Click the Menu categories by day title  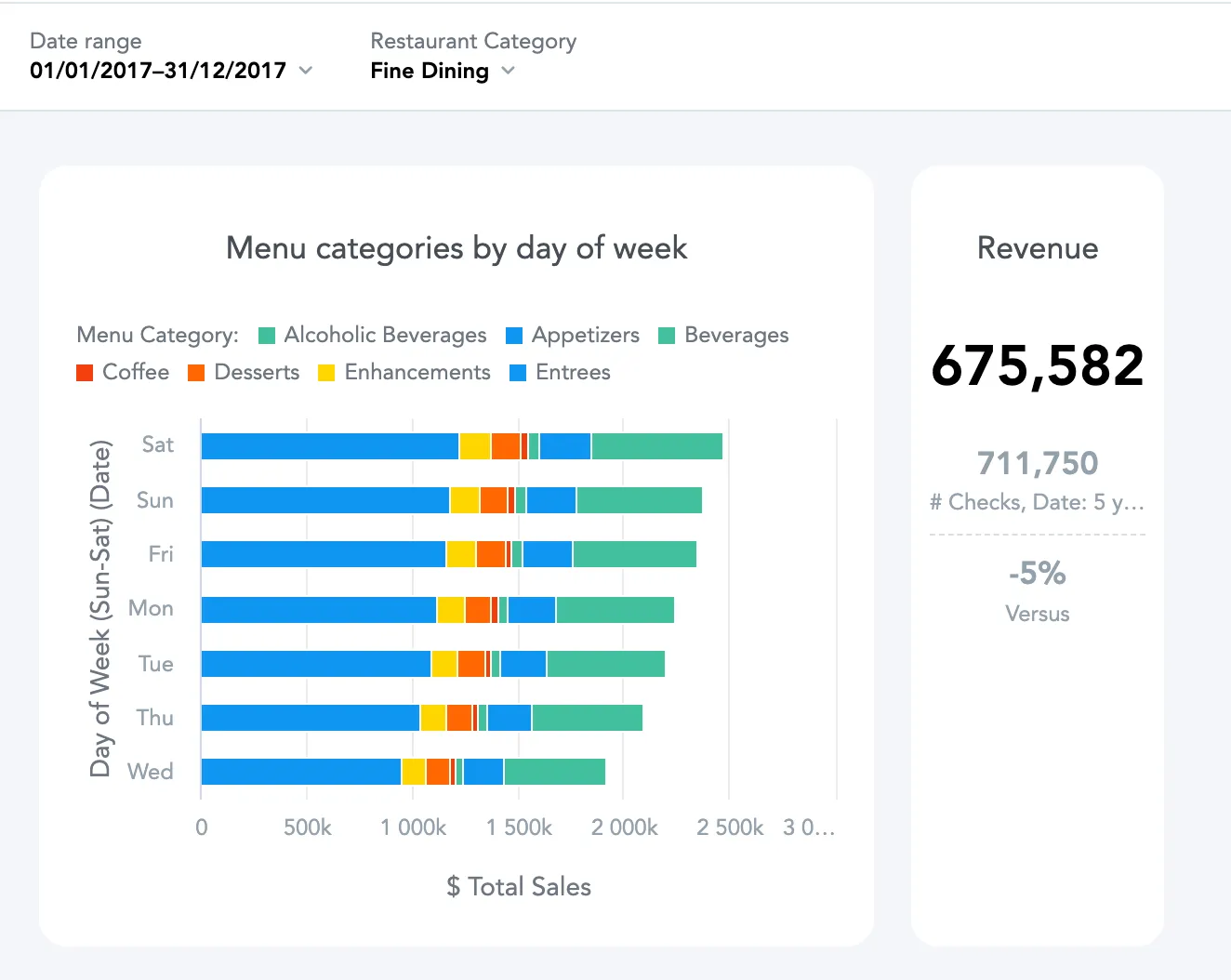pos(457,248)
